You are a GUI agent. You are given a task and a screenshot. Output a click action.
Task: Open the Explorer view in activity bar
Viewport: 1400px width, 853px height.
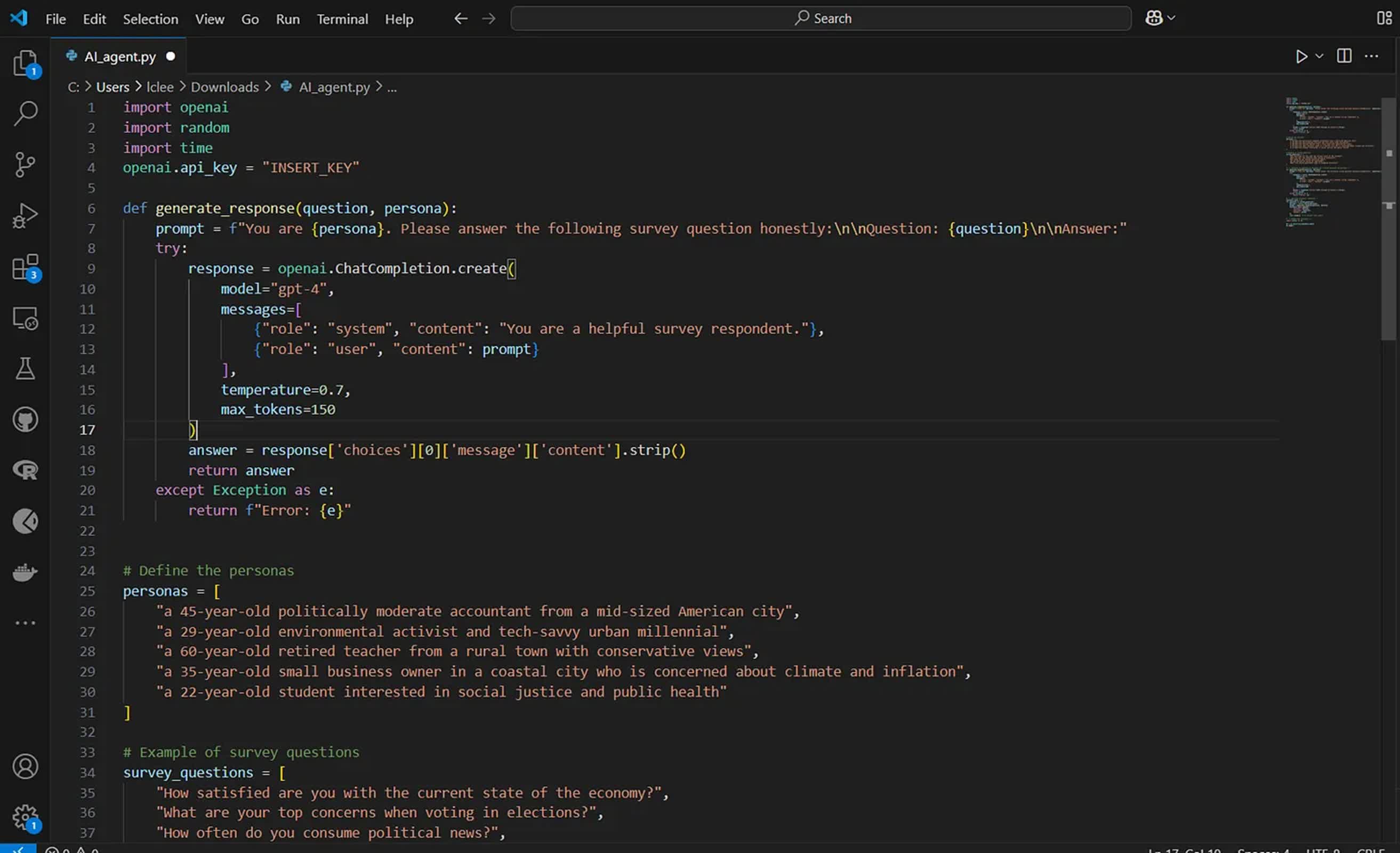click(x=25, y=62)
